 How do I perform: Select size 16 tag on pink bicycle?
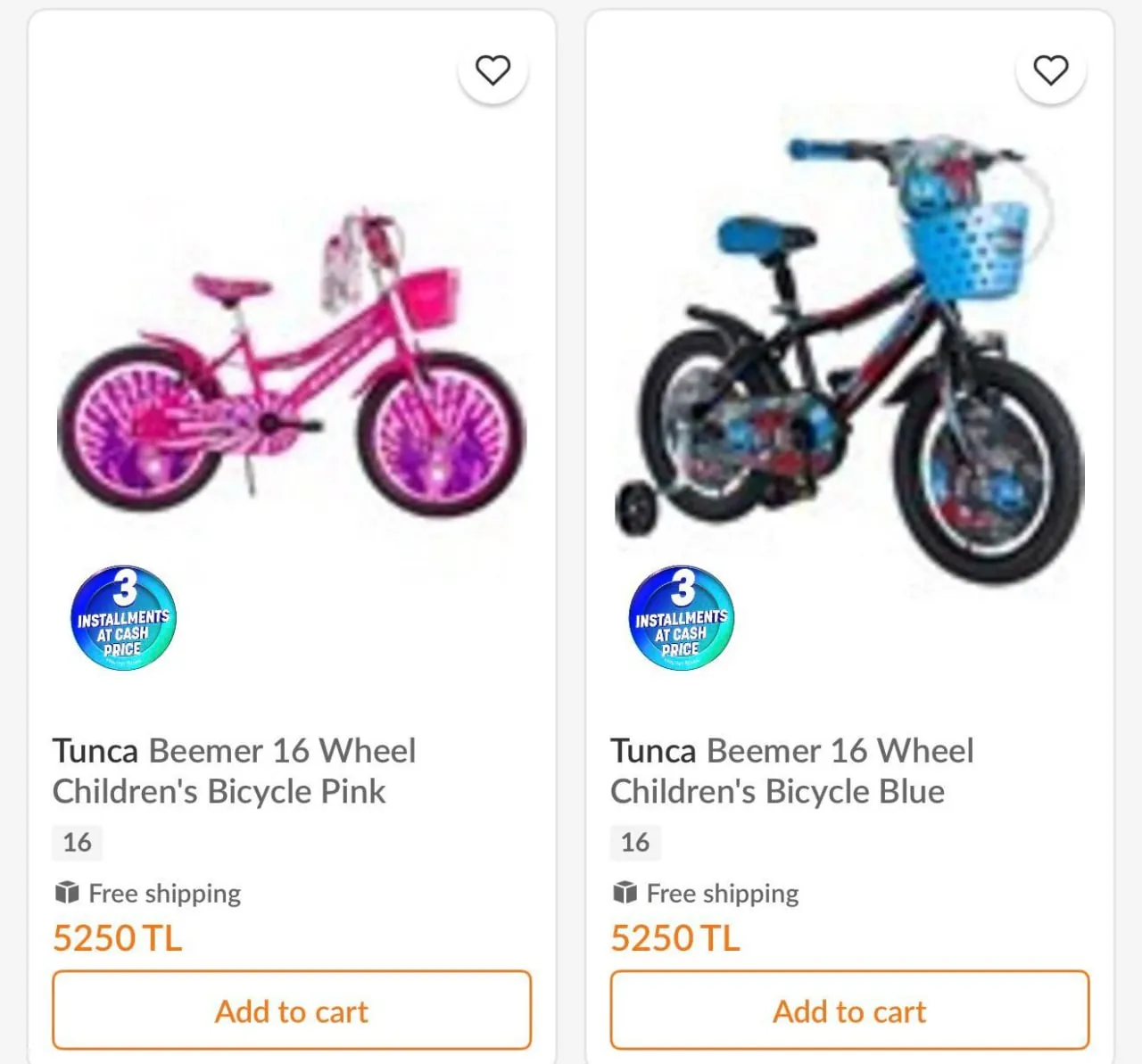(77, 842)
